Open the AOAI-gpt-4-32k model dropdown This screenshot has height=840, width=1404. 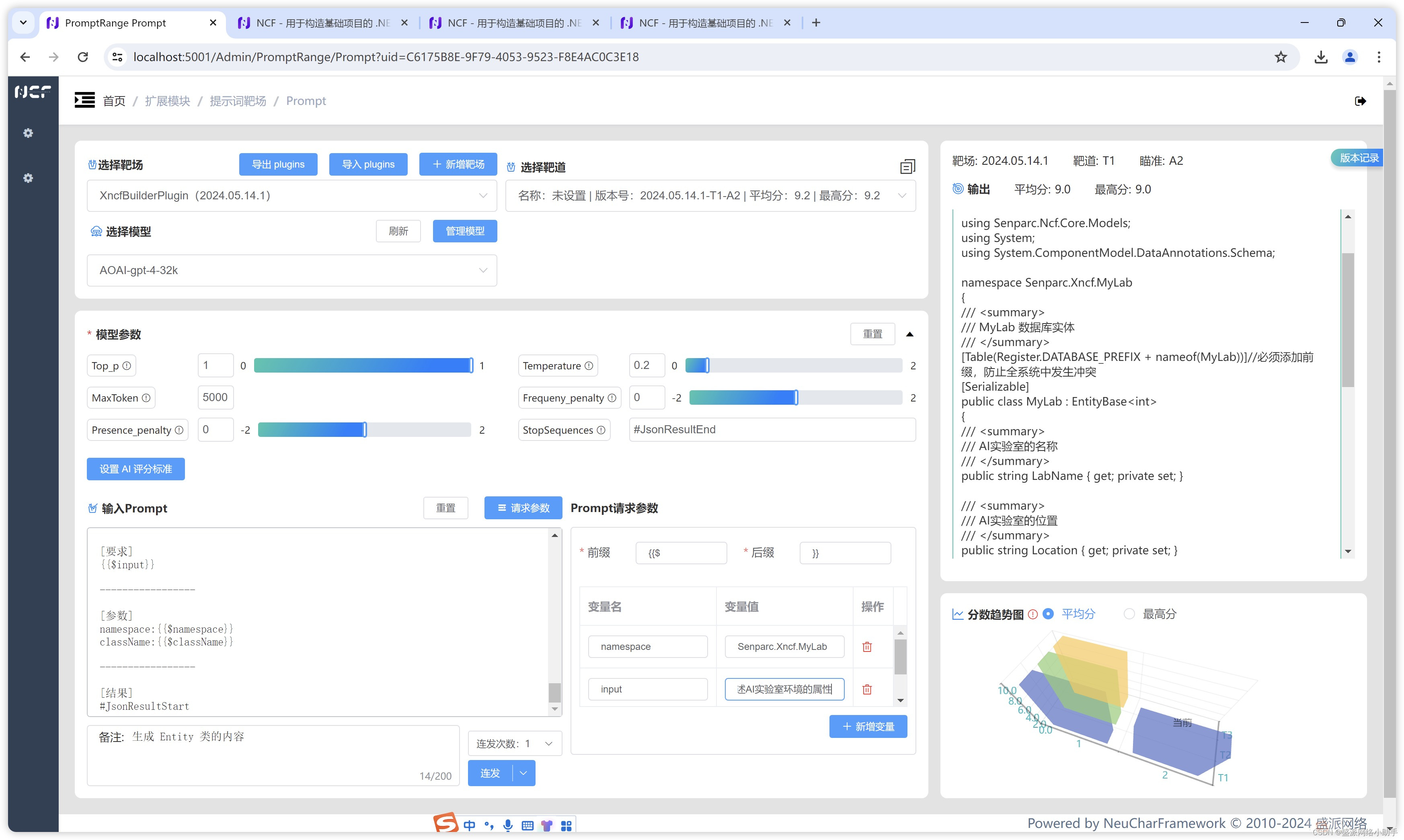tap(291, 270)
